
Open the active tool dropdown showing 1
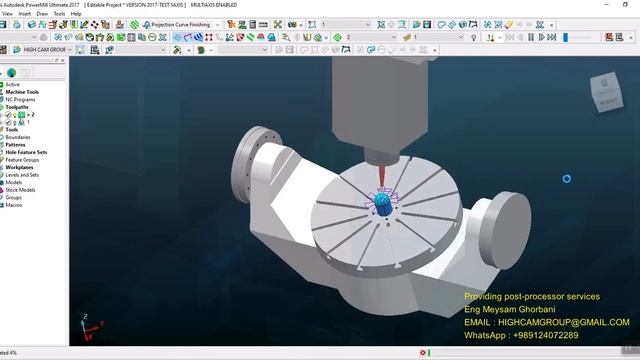tap(438, 38)
